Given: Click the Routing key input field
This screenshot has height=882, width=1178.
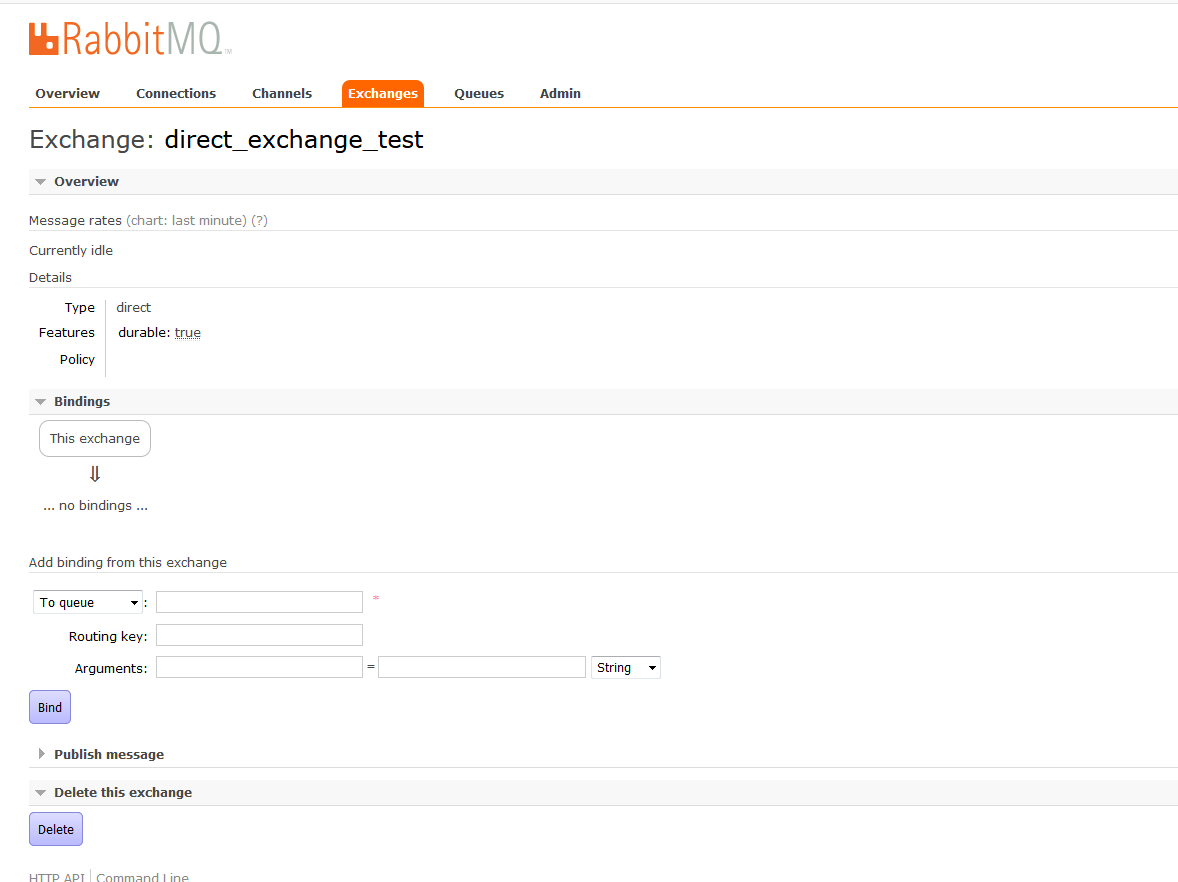Looking at the screenshot, I should coord(258,634).
